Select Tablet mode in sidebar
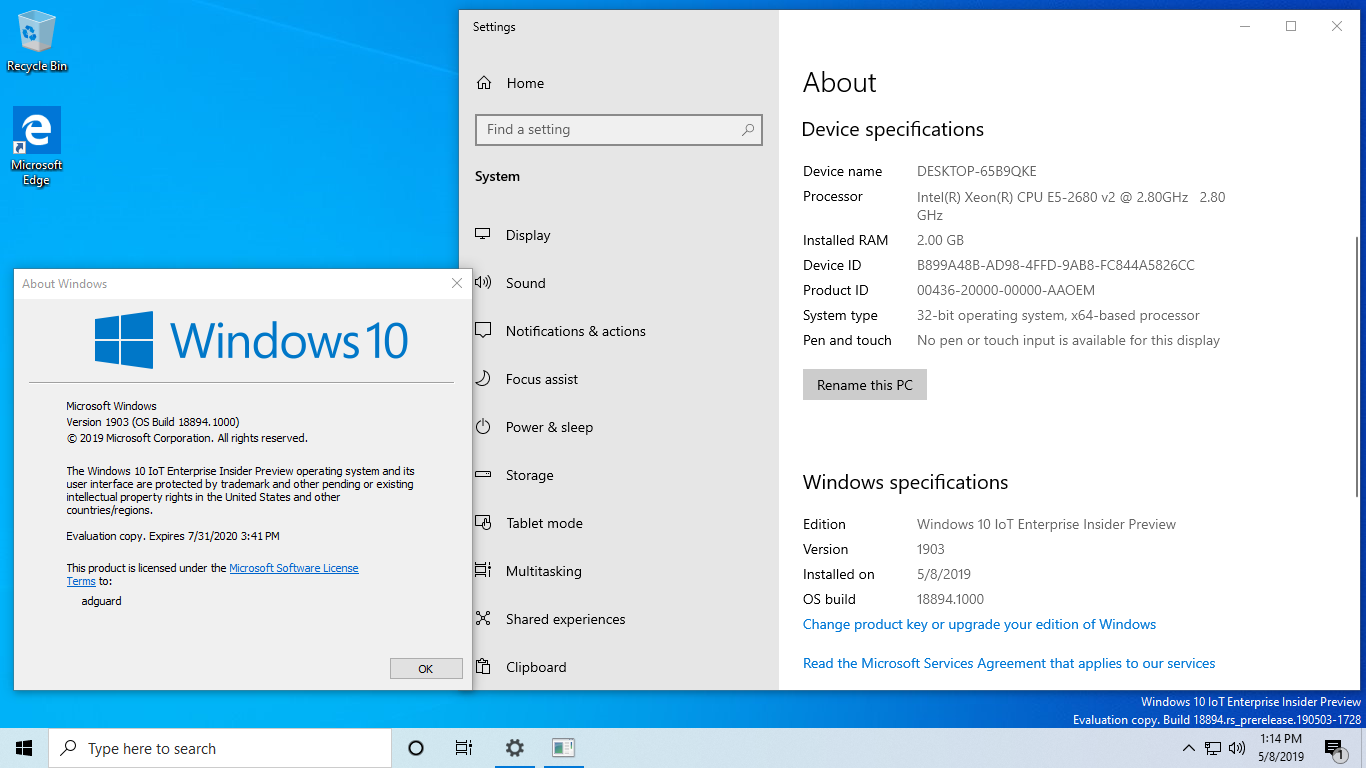This screenshot has height=768, width=1366. (544, 523)
